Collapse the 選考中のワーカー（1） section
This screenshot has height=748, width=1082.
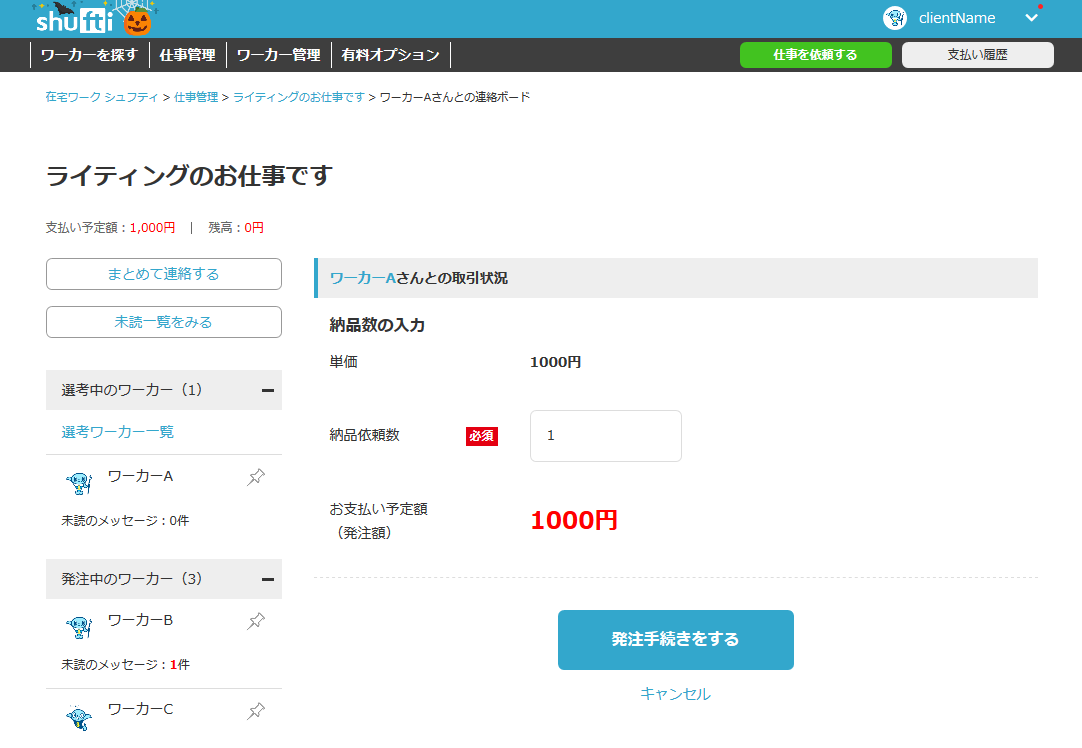(268, 391)
